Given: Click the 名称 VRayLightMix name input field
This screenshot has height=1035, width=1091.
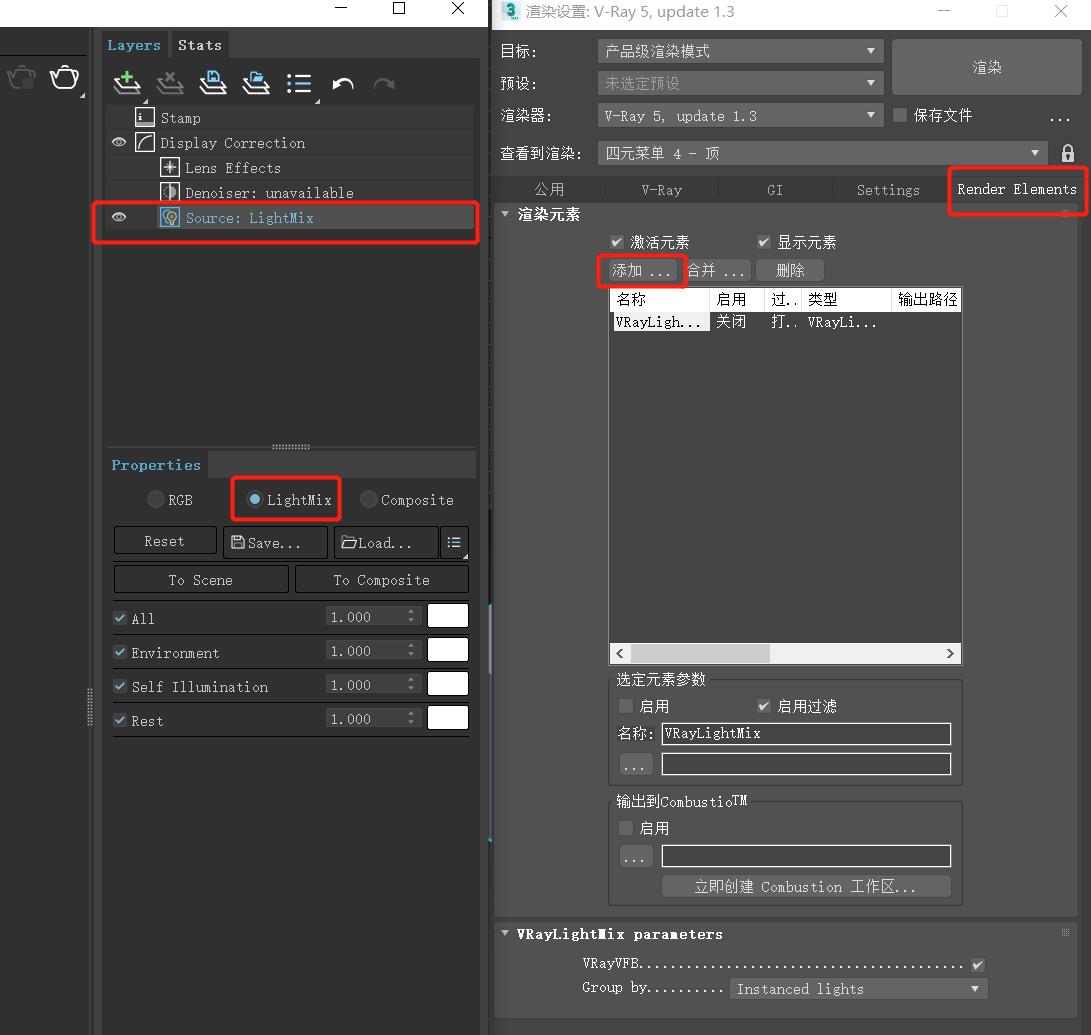Looking at the screenshot, I should pos(806,733).
